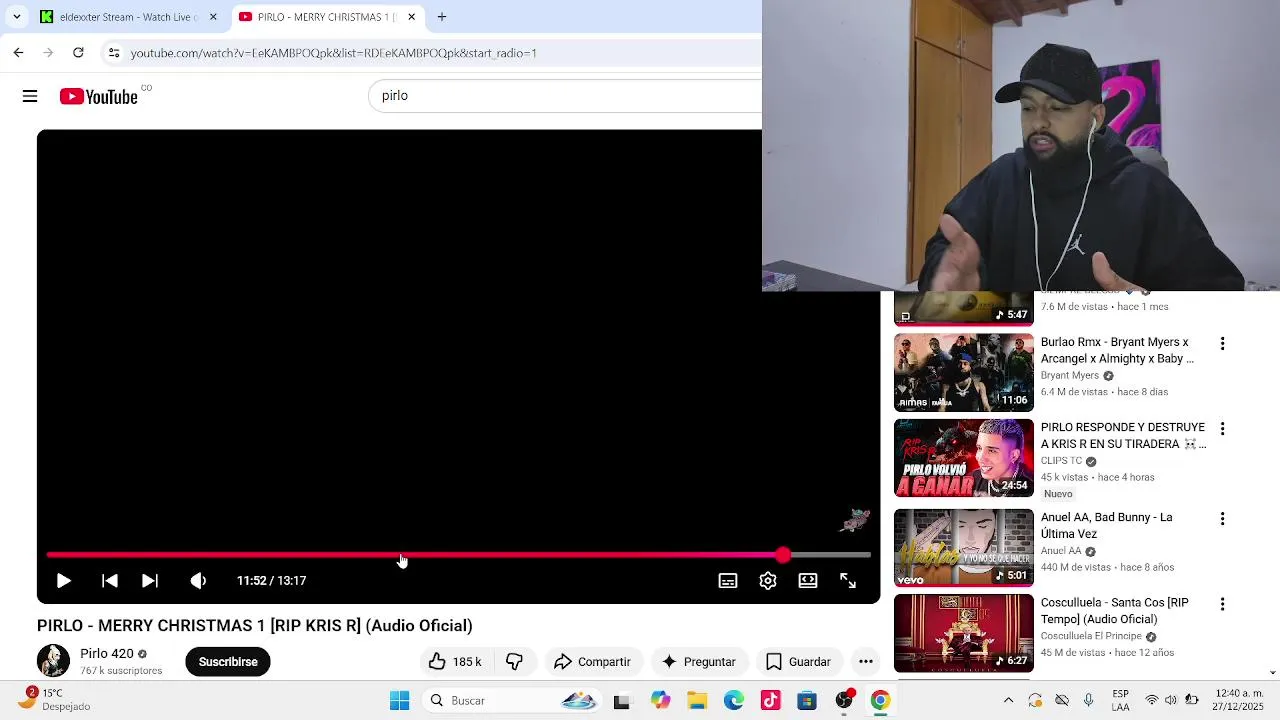1280x720 pixels.
Task: Show hidden system tray icons chevron
Action: tap(1008, 700)
